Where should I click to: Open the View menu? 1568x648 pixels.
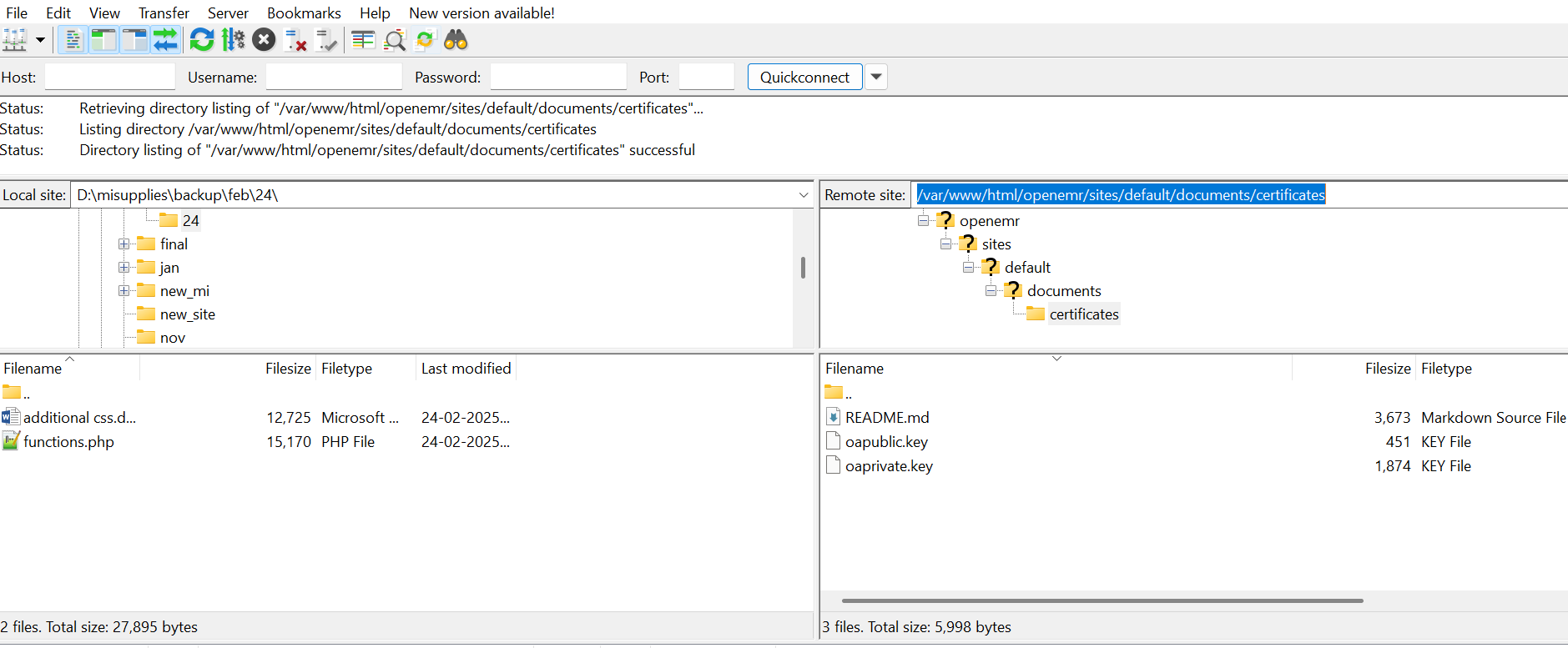[x=104, y=13]
